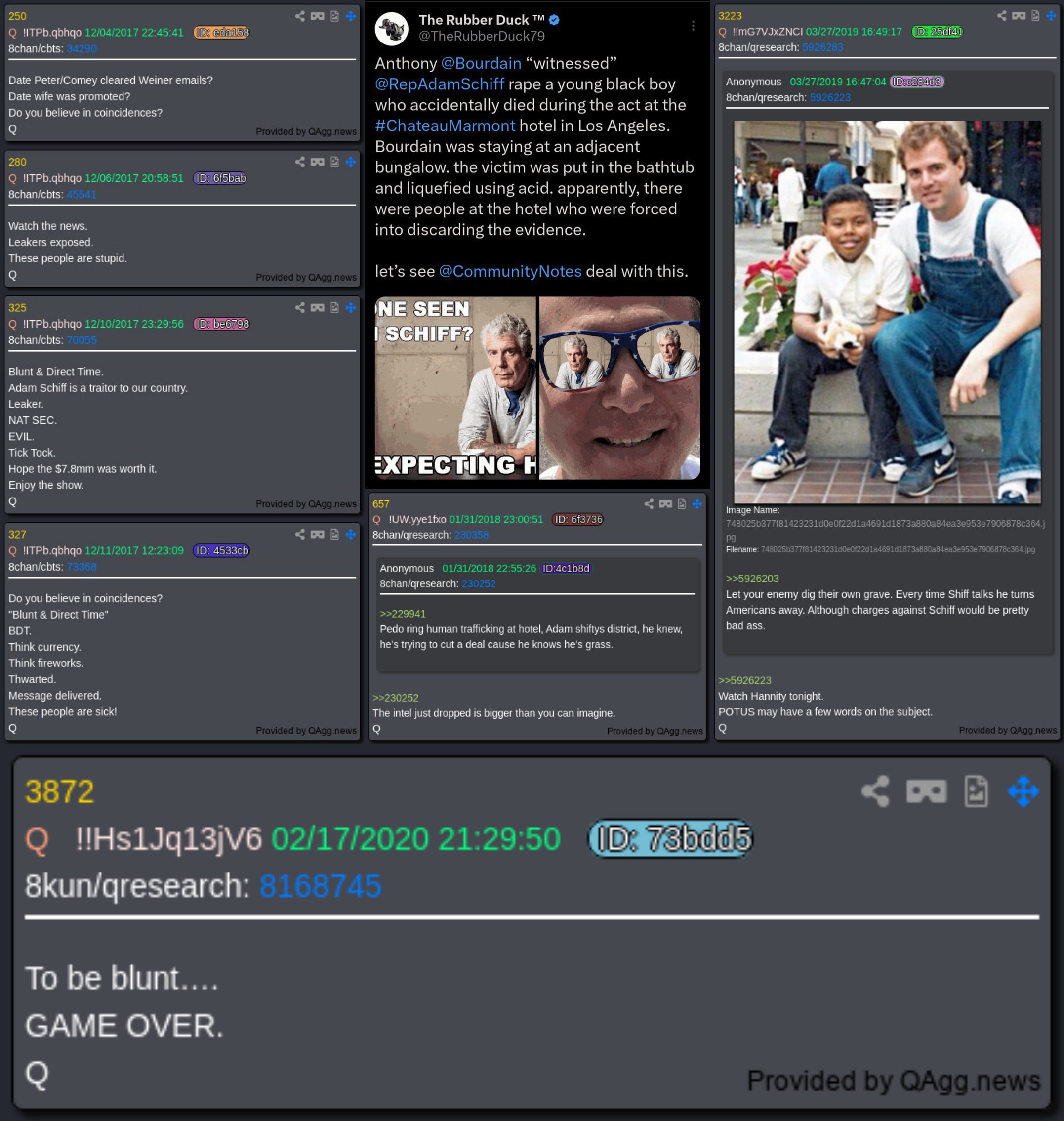Click the goggles icon on post 325
Viewport: 1064px width, 1121px height.
click(x=318, y=308)
